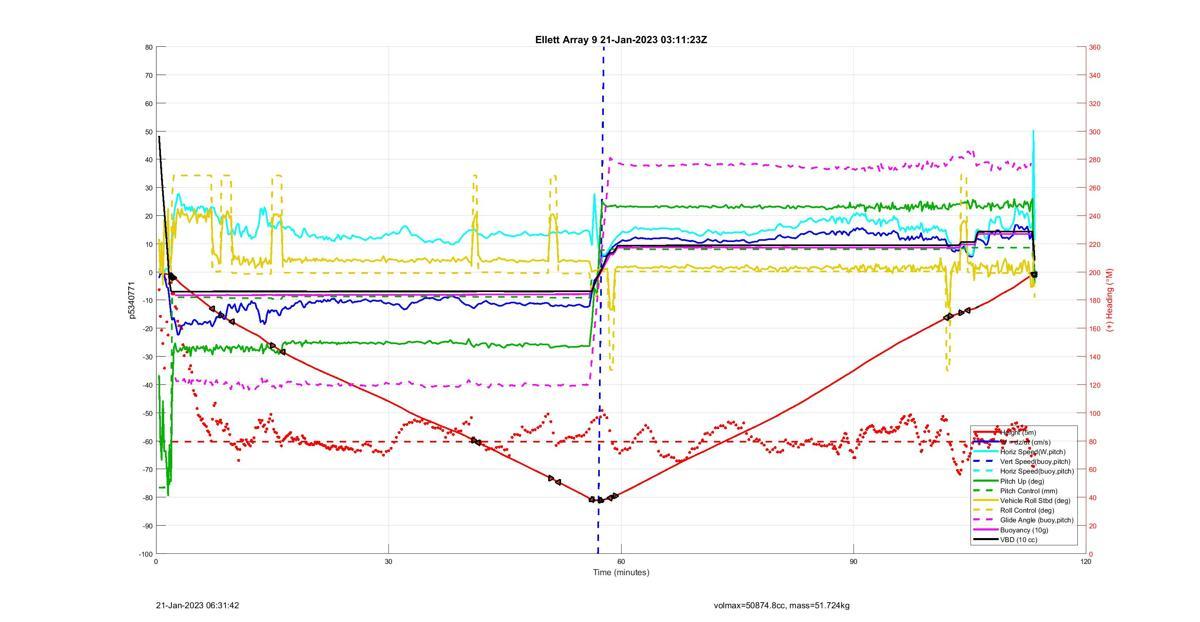The image size is (1200, 622).
Task: Click the magenta line swatch beside 'Buoyancy (10g)'
Action: pos(985,530)
